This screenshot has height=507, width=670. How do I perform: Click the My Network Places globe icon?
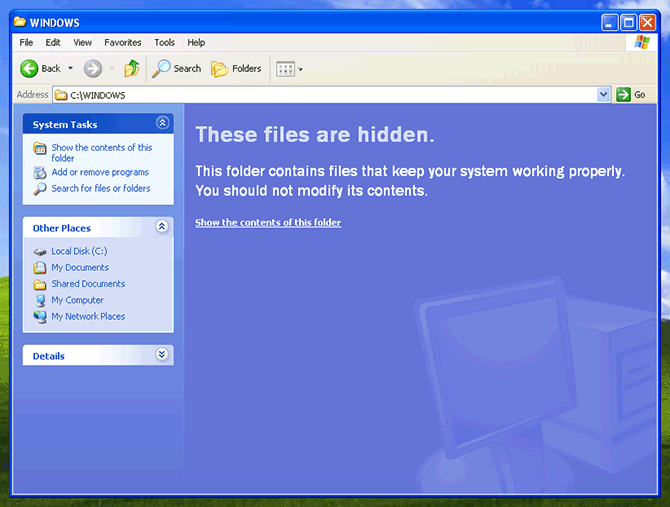tap(40, 317)
